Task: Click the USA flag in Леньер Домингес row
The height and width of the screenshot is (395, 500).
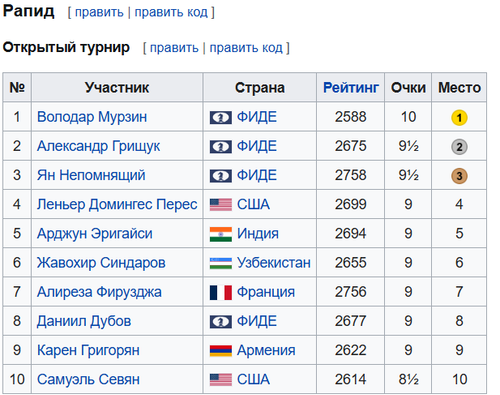Action: [x=221, y=205]
